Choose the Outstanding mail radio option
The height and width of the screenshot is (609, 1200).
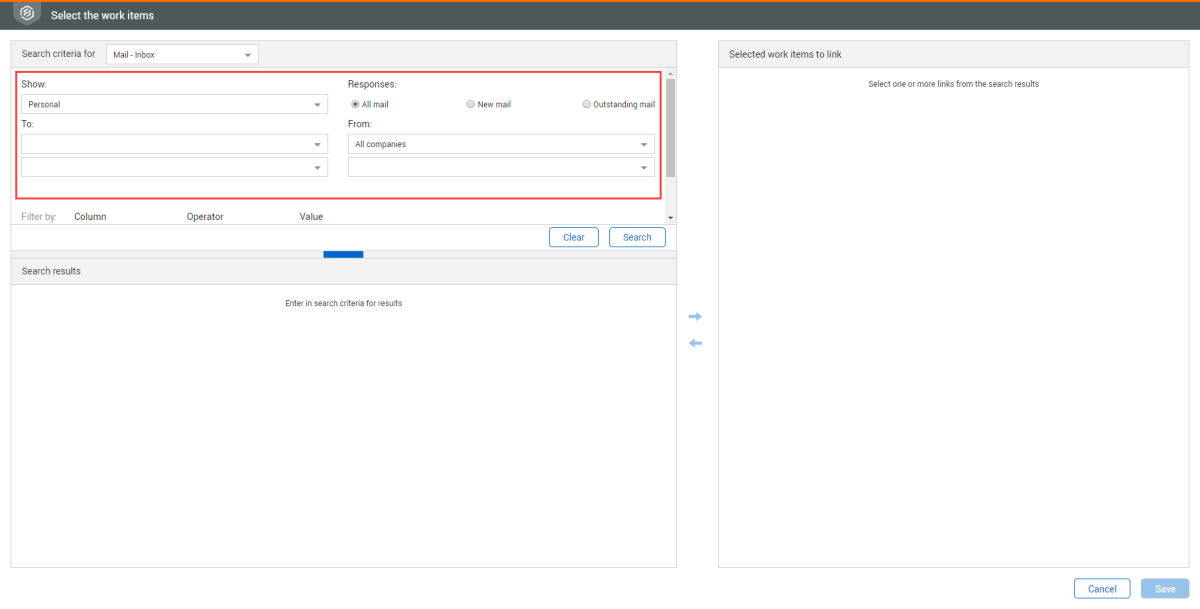pos(587,104)
